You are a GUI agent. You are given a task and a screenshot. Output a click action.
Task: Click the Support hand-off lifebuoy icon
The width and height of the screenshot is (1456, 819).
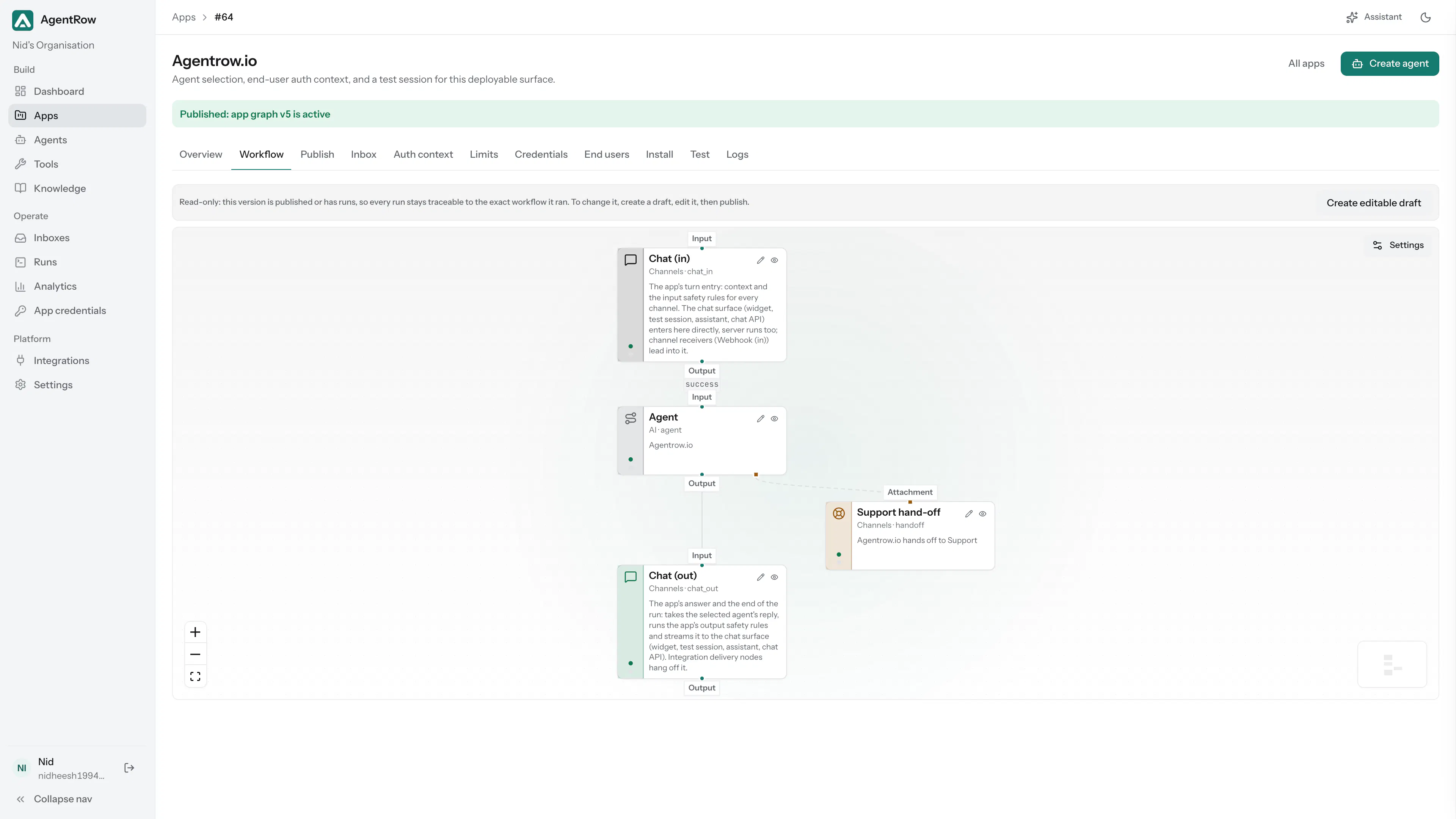pyautogui.click(x=839, y=513)
